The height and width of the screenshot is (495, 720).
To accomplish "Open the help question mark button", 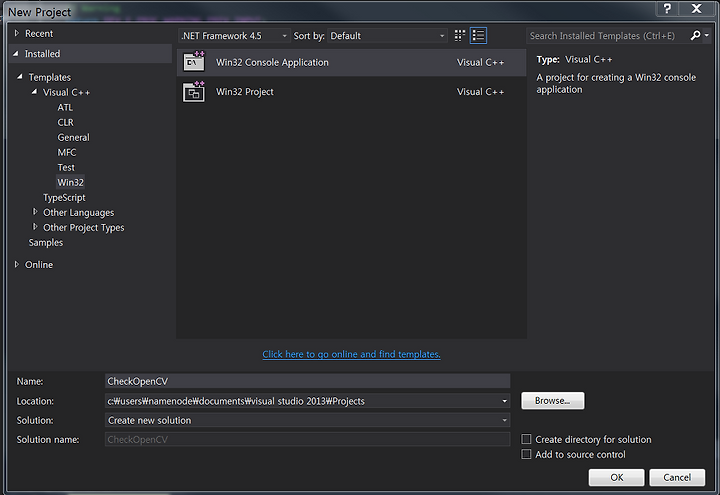I will coord(667,8).
